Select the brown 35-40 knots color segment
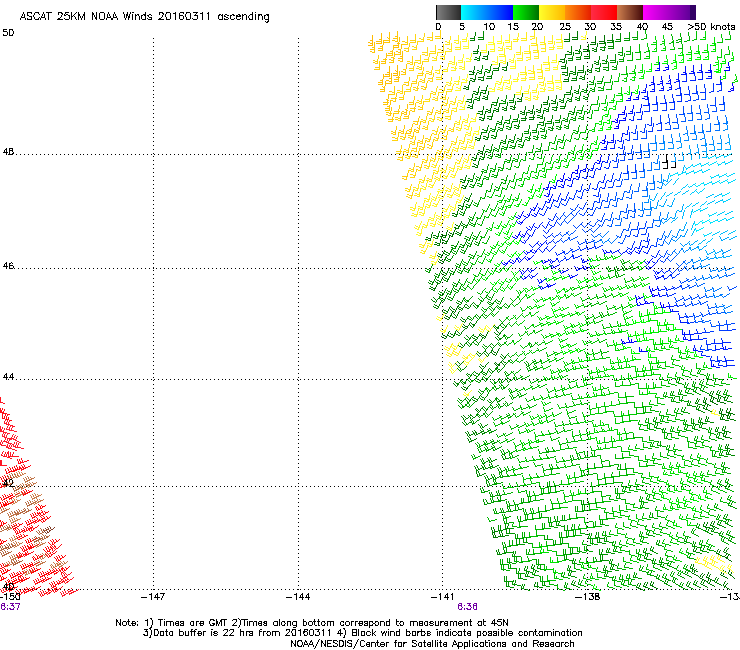The image size is (740, 650). 630,12
